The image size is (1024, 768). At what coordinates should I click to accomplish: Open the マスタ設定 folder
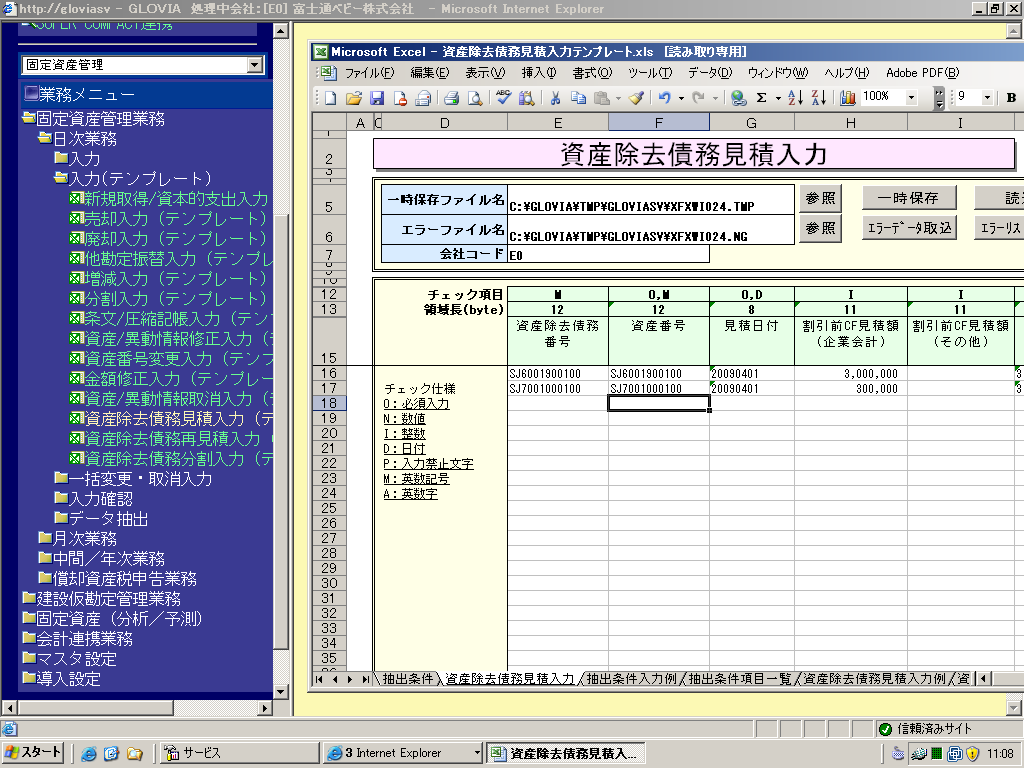coord(69,659)
